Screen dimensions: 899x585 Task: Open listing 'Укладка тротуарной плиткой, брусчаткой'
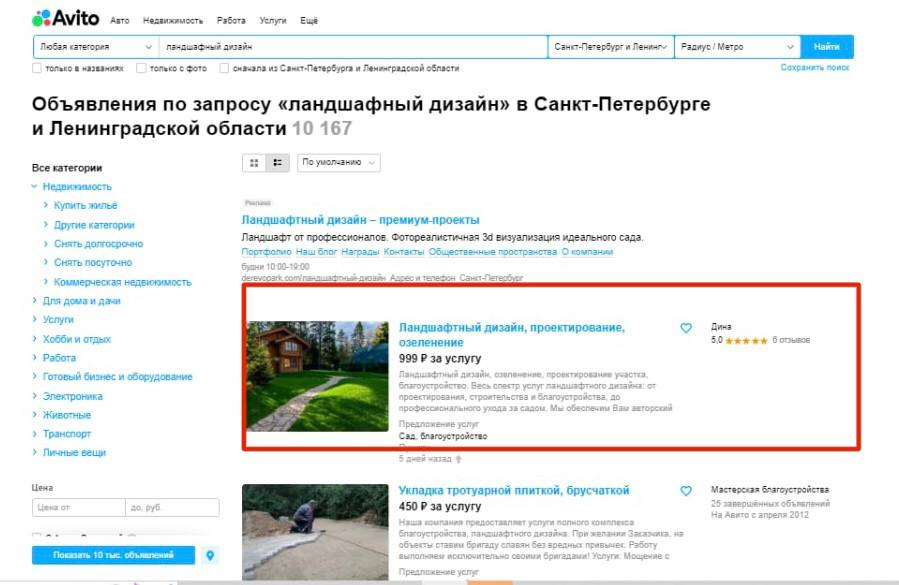514,490
